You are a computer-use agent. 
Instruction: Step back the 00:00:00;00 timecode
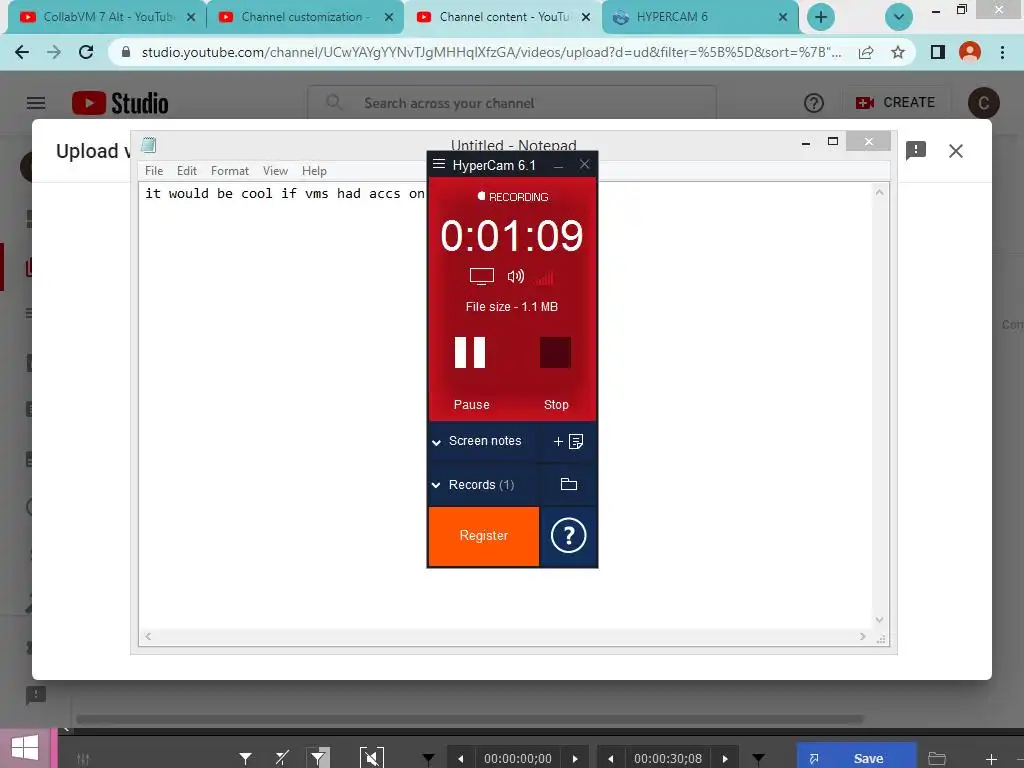tap(461, 758)
